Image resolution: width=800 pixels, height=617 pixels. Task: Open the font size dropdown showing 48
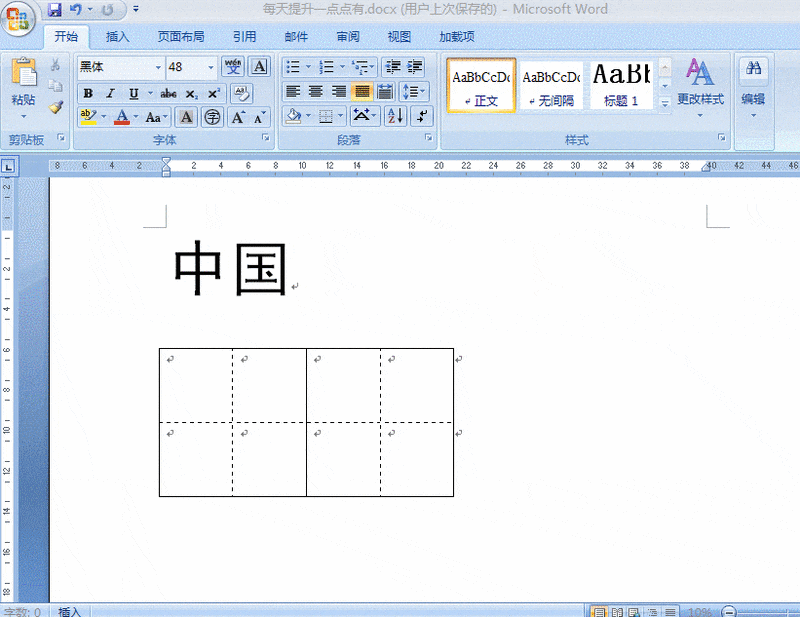tap(211, 67)
